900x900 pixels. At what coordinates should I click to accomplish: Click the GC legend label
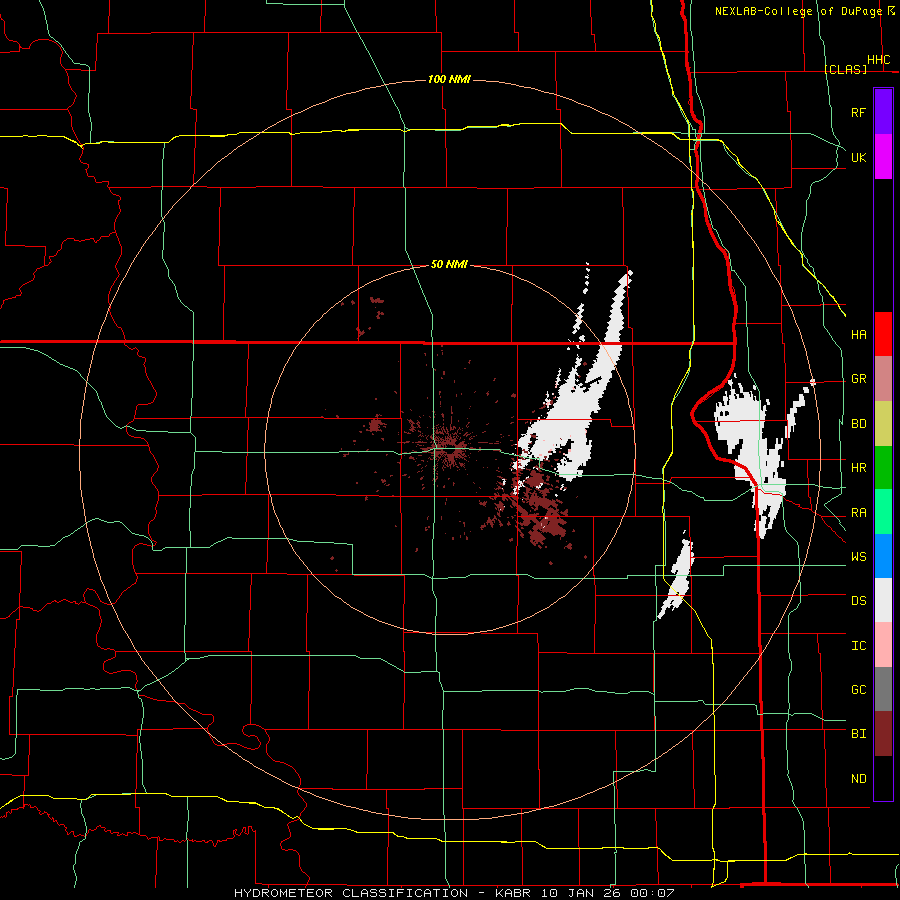(858, 689)
